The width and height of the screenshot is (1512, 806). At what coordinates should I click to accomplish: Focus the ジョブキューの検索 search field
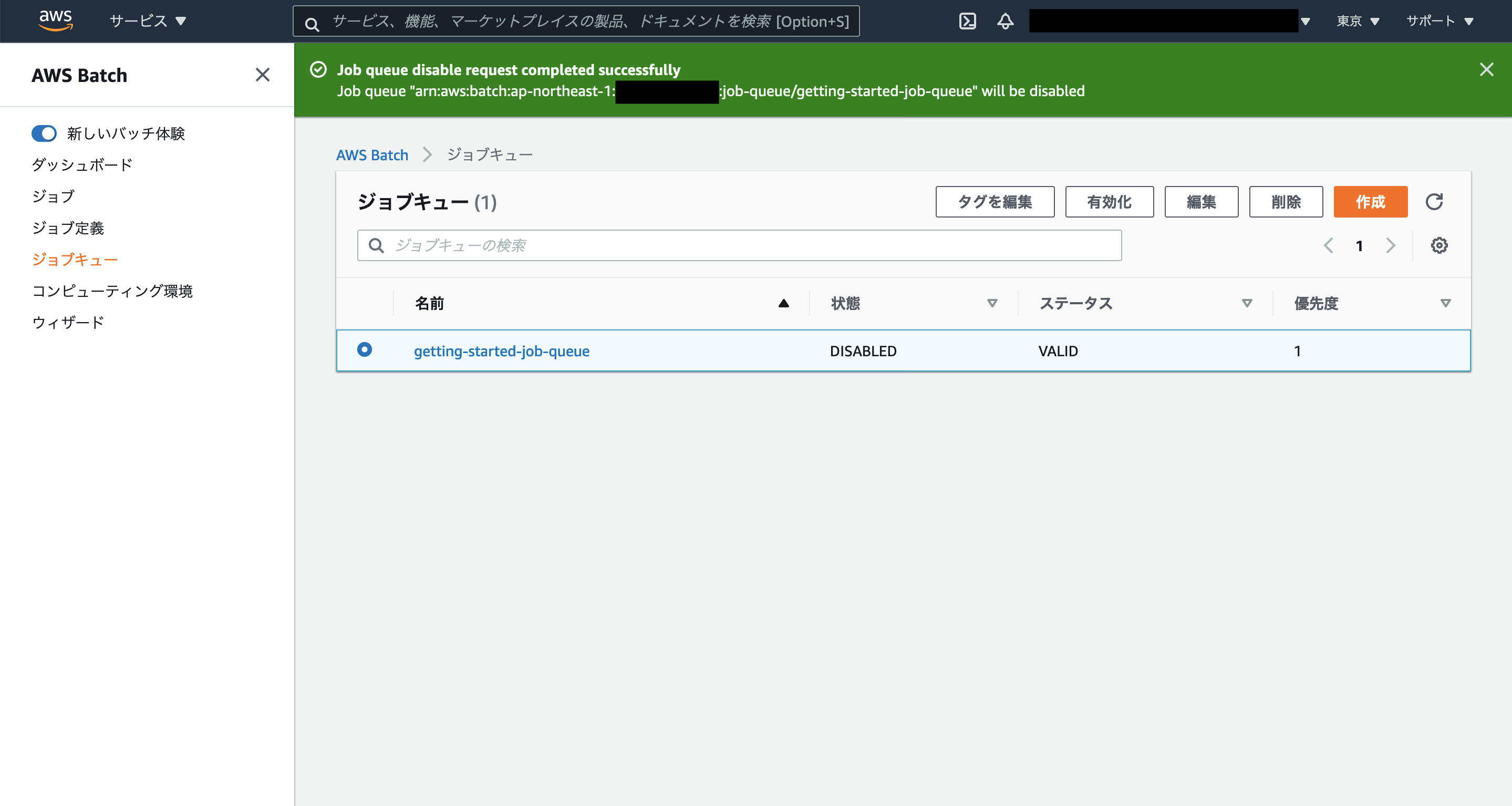[x=740, y=245]
